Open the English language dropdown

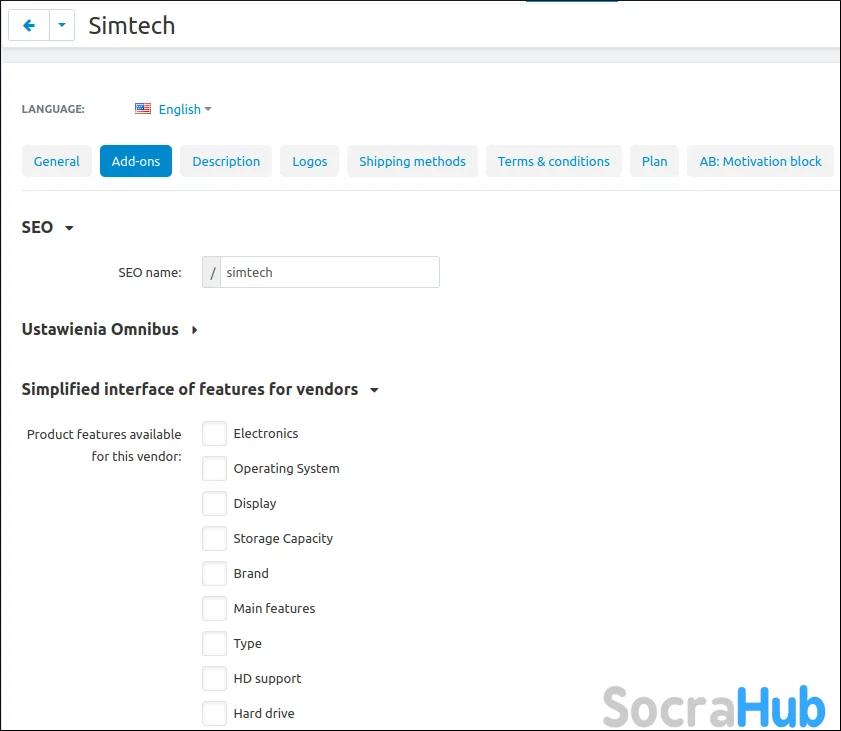click(185, 109)
